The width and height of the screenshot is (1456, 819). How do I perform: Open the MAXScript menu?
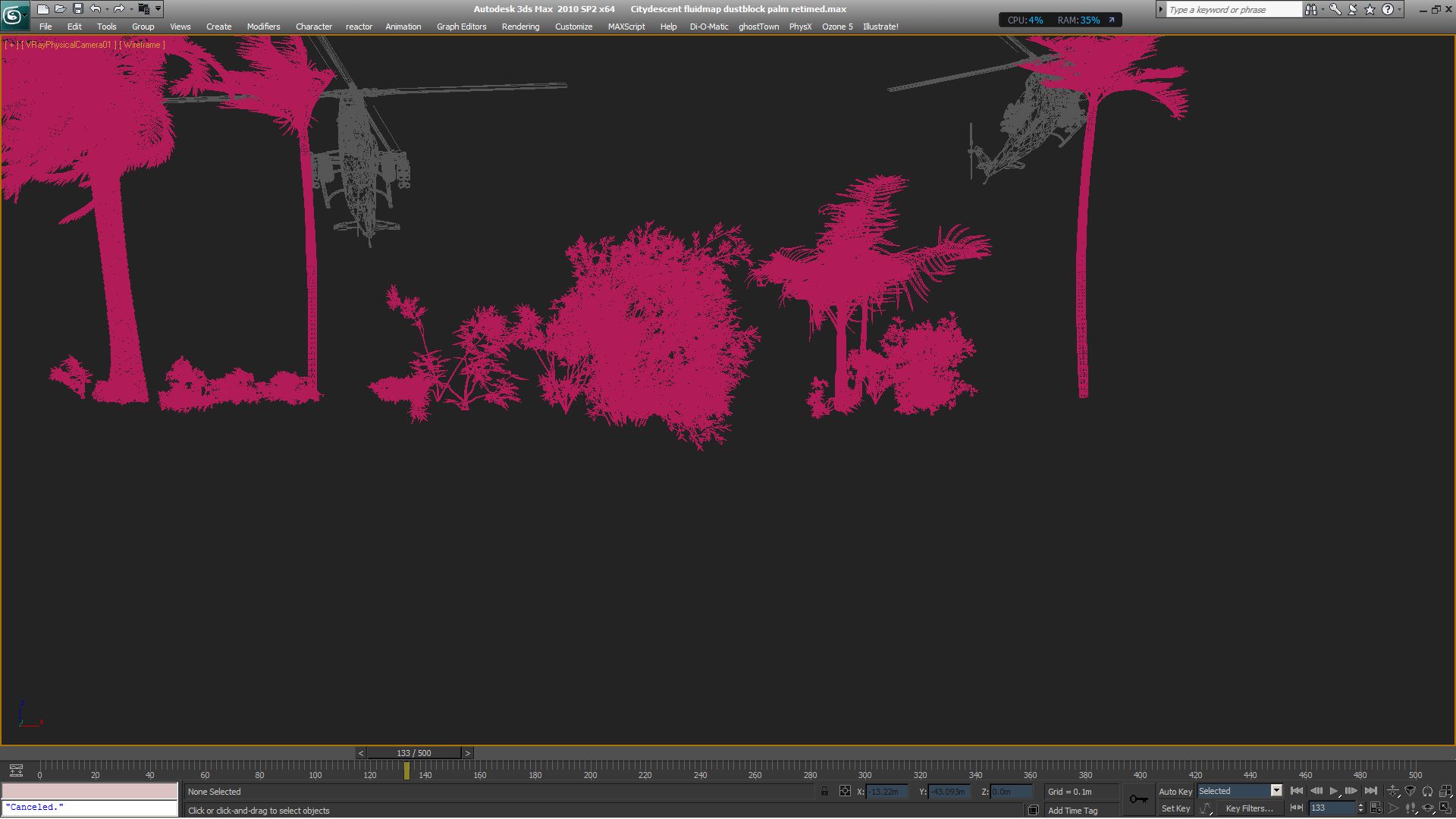tap(626, 27)
